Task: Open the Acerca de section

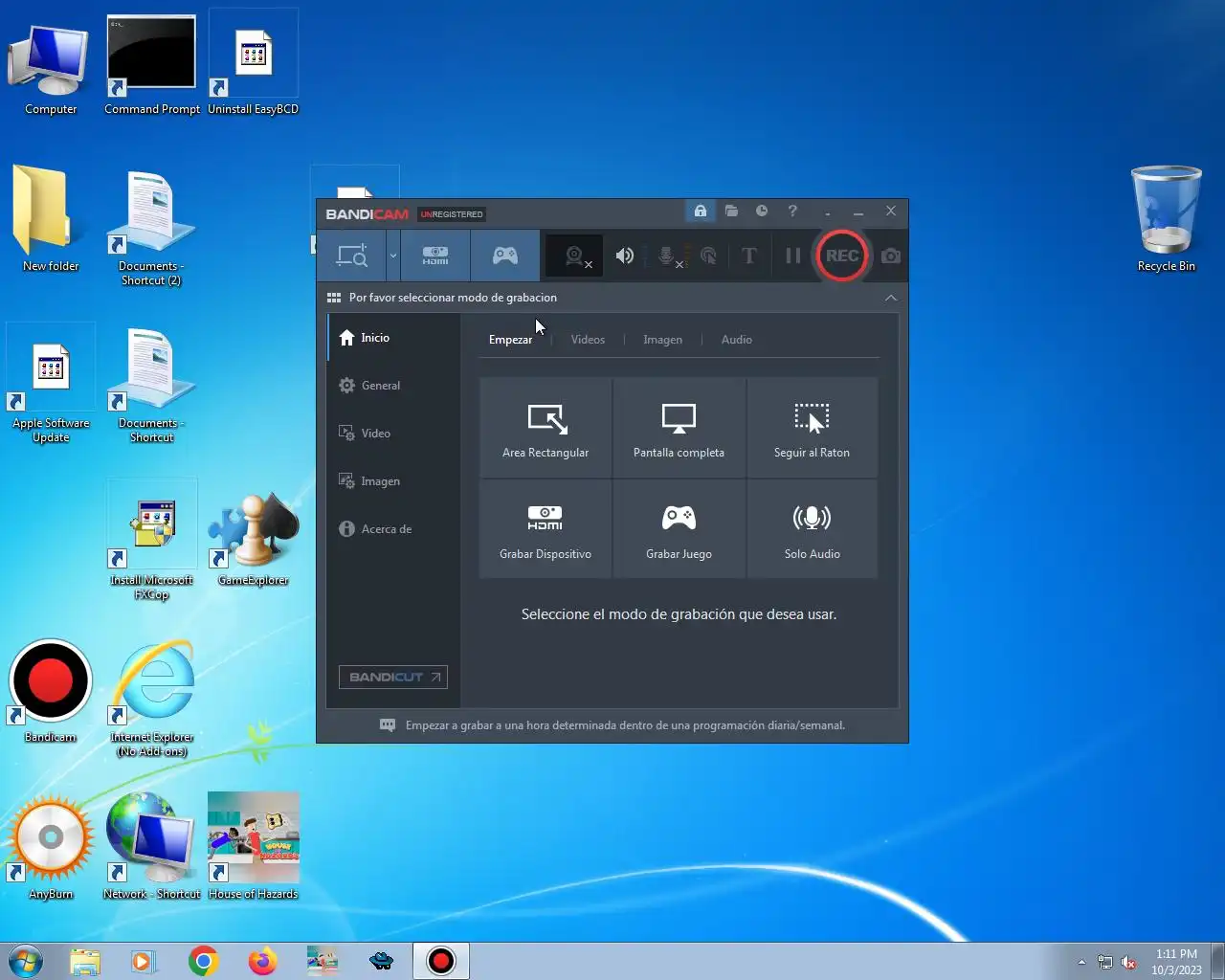Action: tap(393, 529)
